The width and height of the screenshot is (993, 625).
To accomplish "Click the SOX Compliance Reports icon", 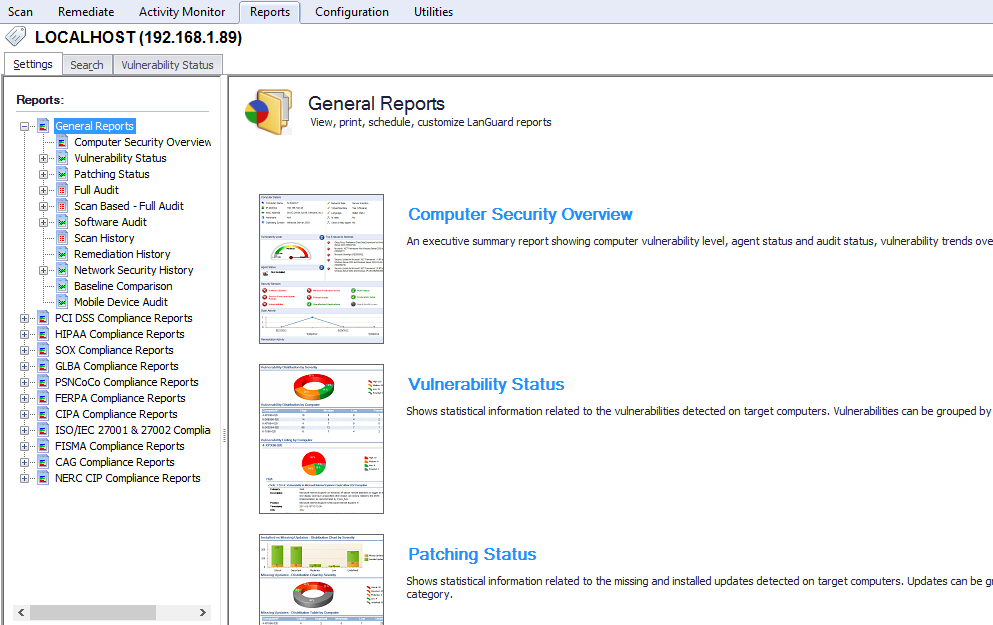I will [43, 350].
